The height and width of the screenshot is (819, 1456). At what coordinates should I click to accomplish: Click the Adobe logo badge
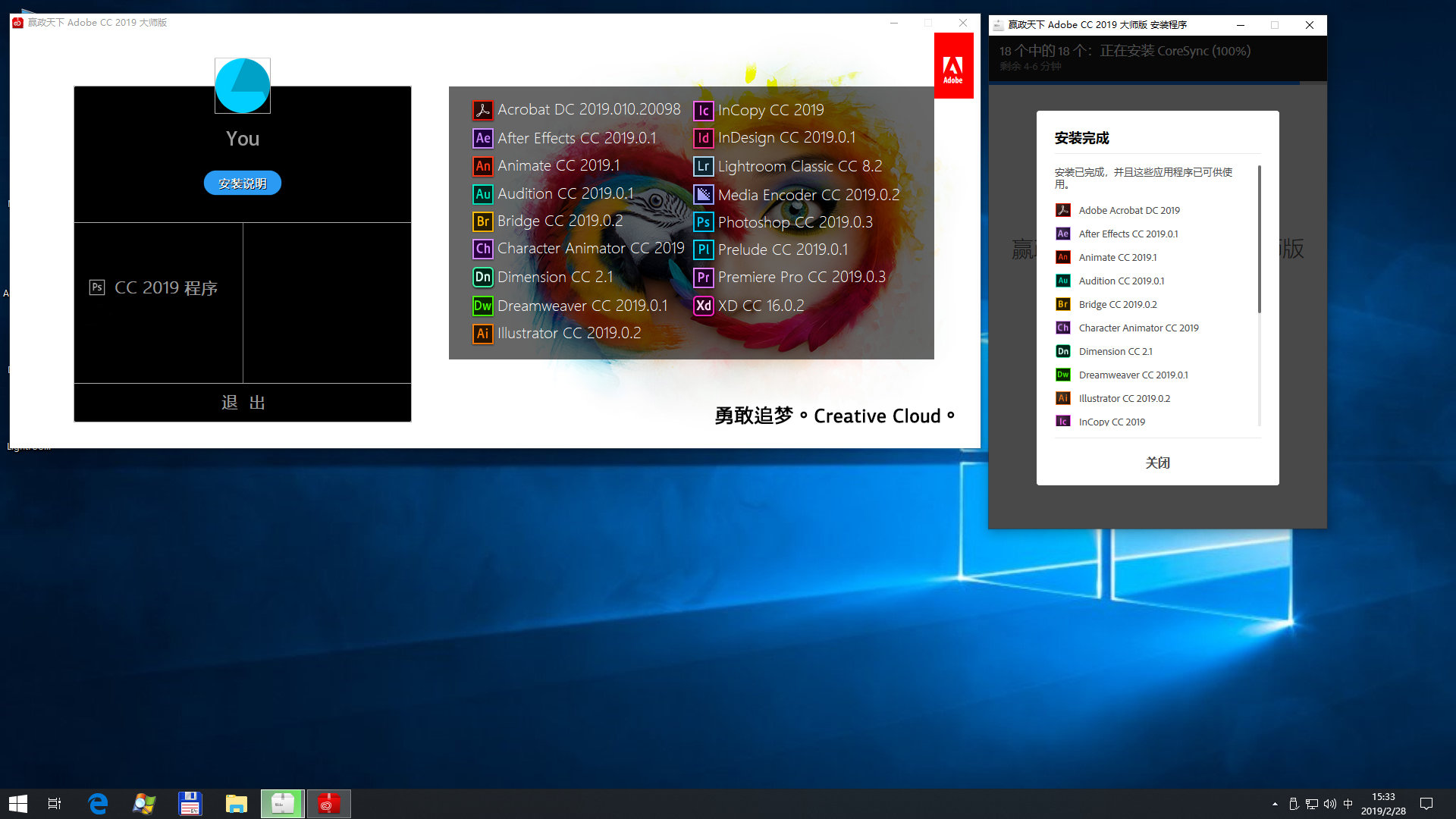[x=953, y=66]
